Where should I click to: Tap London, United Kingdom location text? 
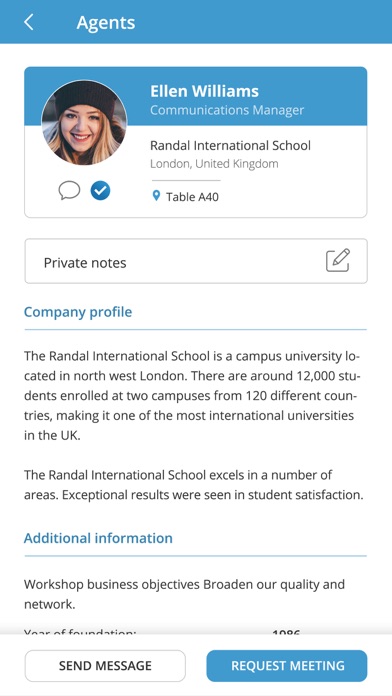point(214,164)
